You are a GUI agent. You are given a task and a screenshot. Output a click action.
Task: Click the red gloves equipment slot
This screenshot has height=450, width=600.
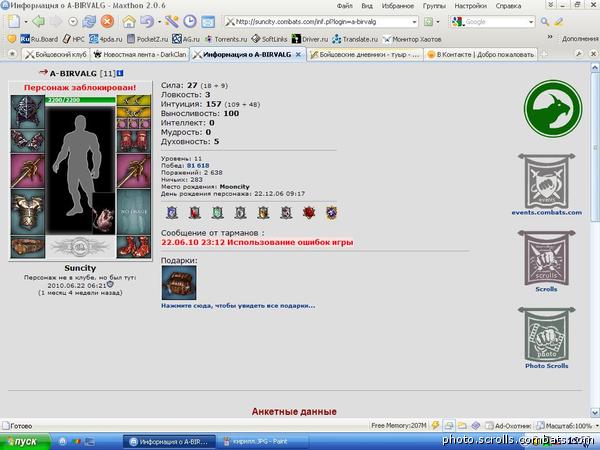[x=134, y=141]
